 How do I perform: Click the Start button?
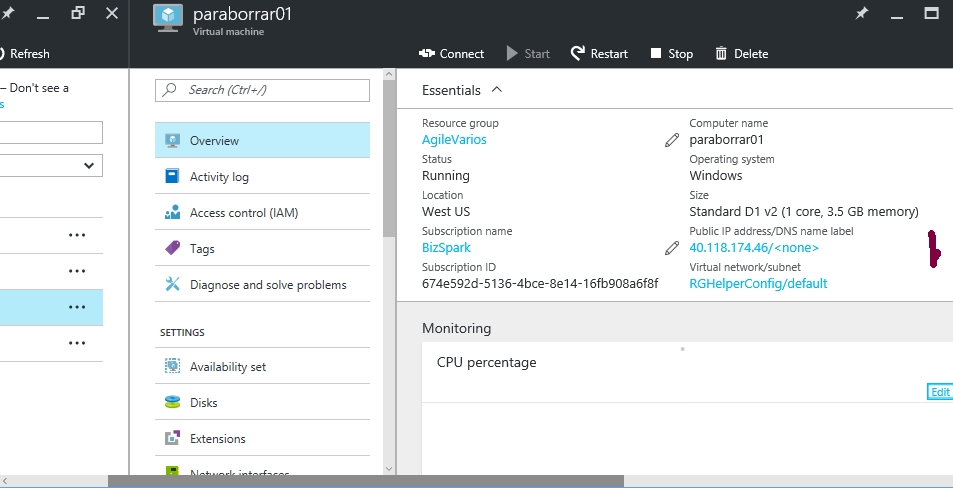[x=528, y=53]
